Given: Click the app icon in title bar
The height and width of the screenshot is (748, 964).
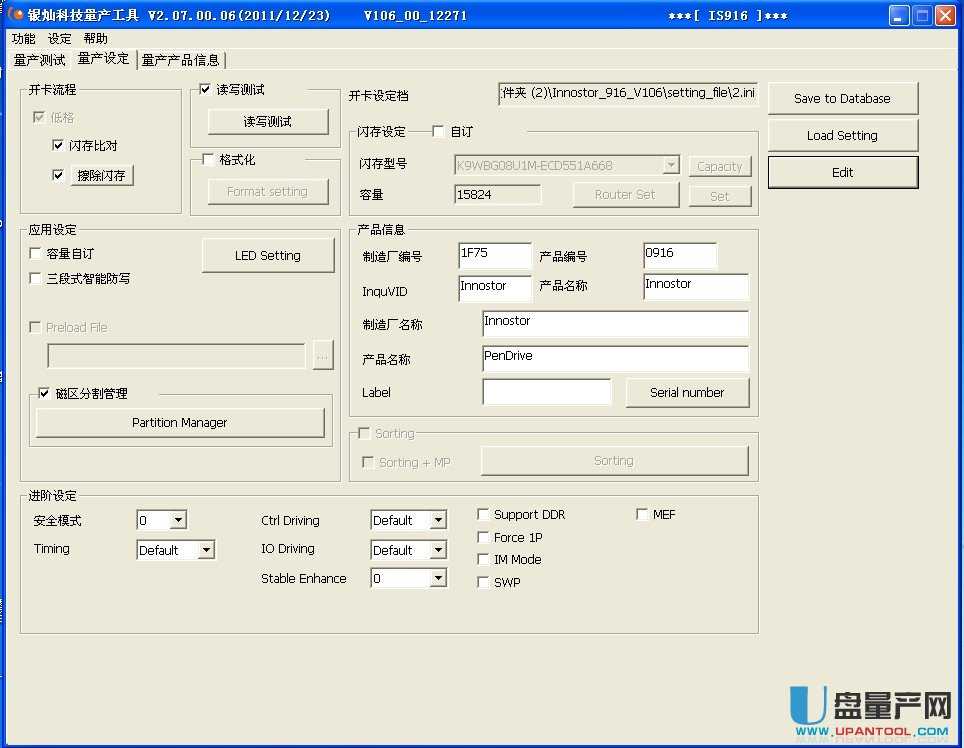Looking at the screenshot, I should pos(15,15).
